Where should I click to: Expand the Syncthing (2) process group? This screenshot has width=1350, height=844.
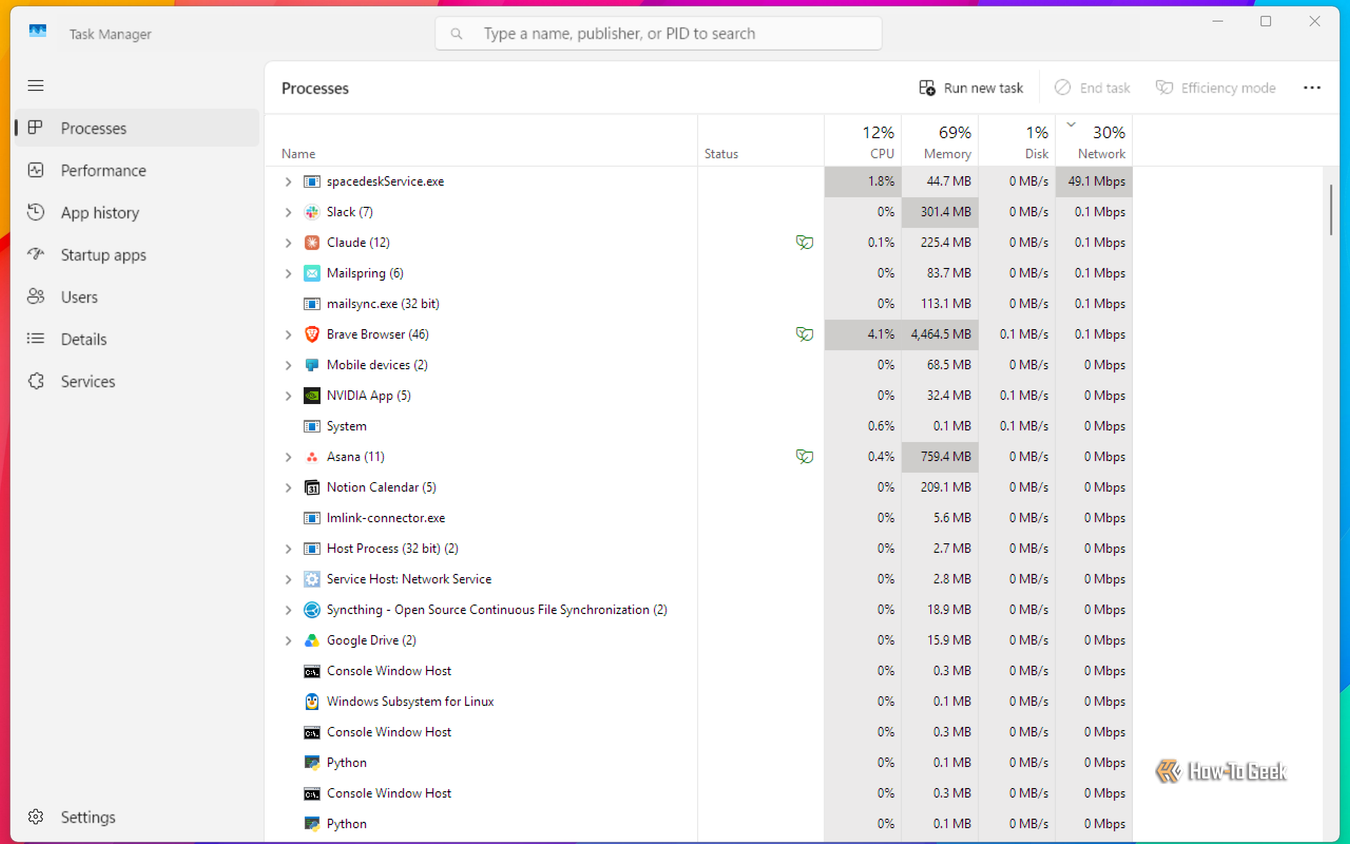288,610
